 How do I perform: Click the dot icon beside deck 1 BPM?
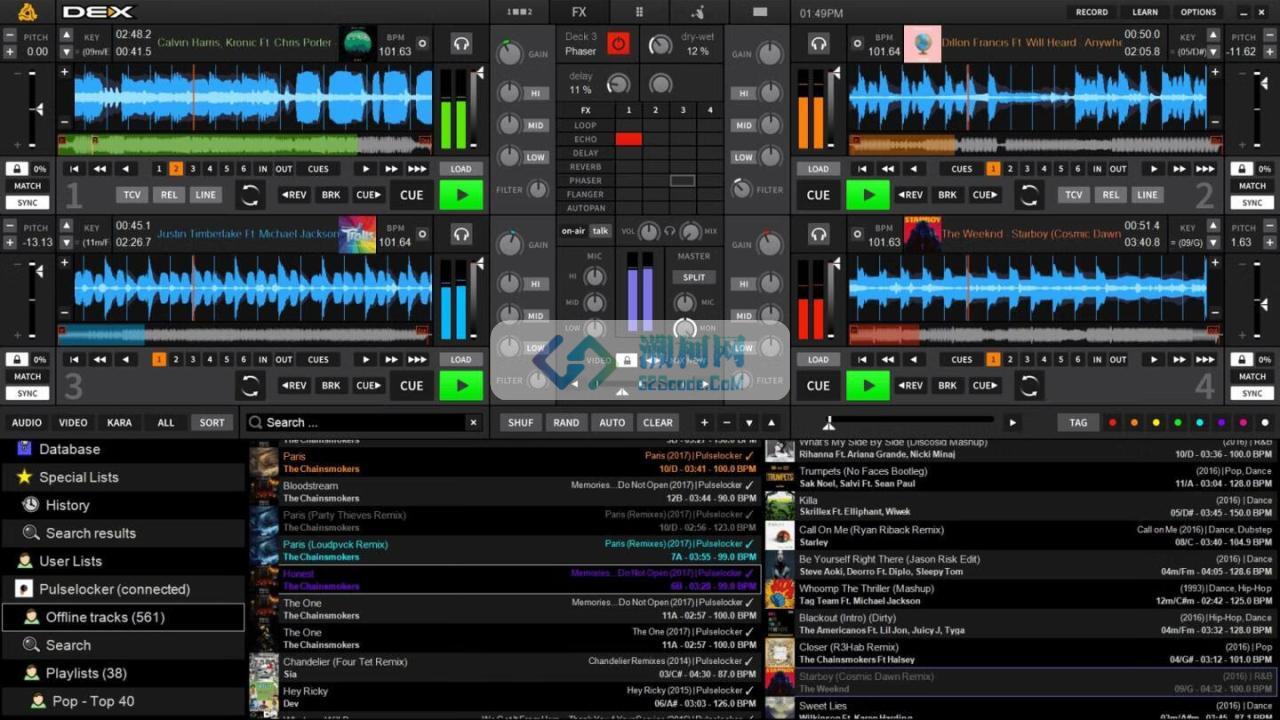coord(422,44)
